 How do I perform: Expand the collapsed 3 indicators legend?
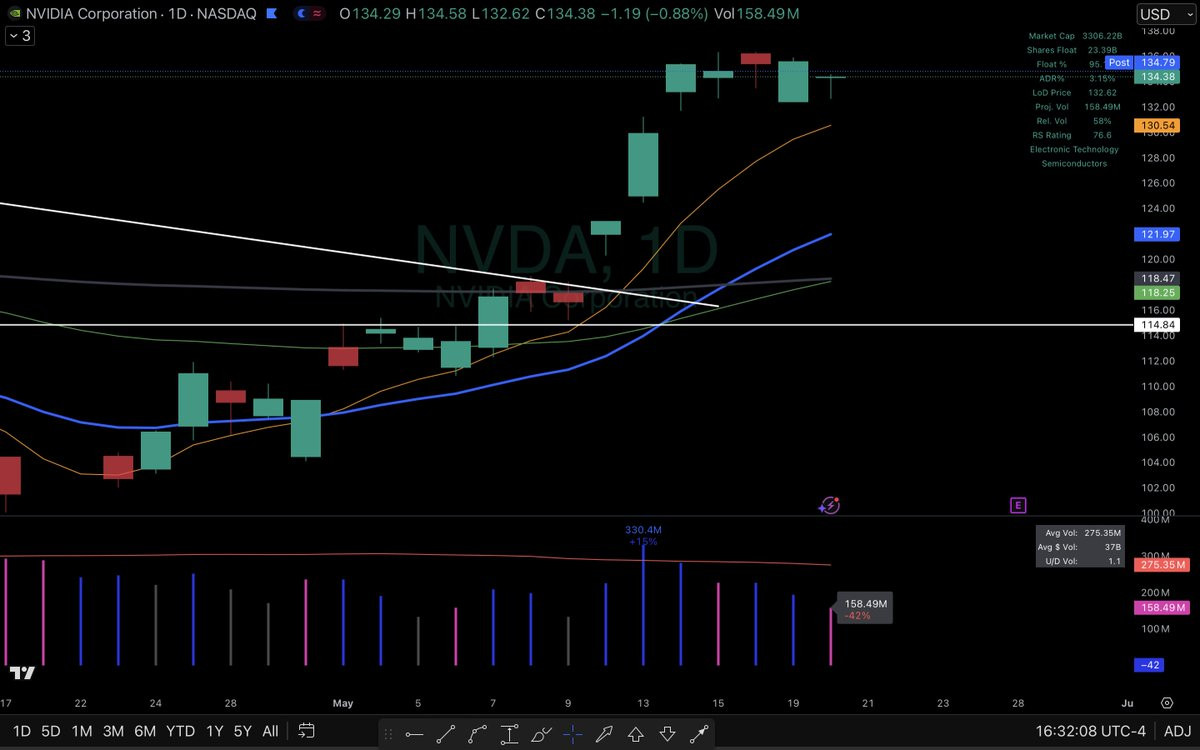click(x=18, y=36)
